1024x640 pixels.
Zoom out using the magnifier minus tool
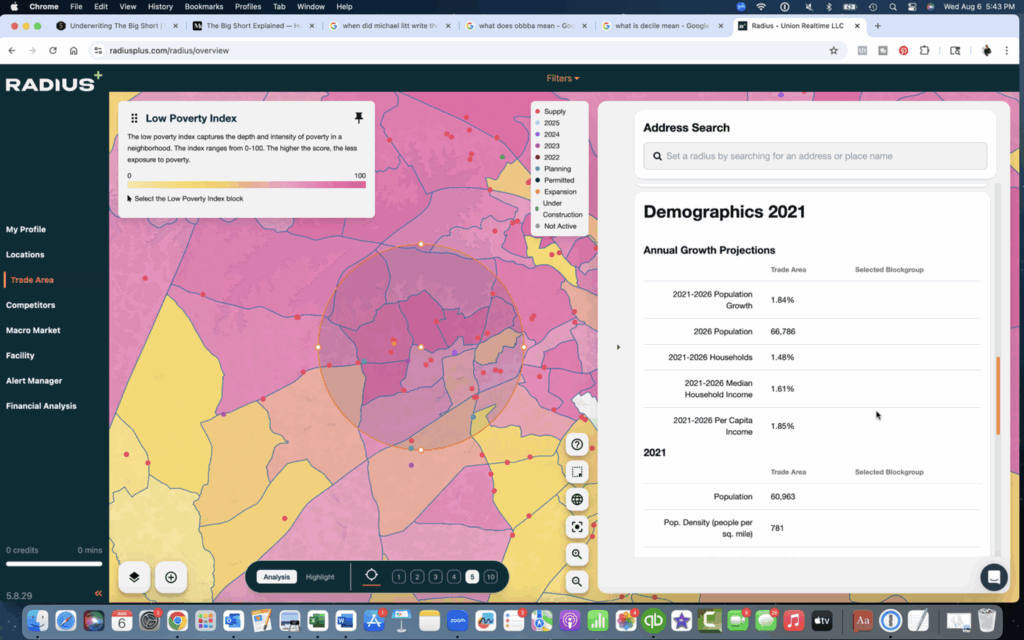577,581
